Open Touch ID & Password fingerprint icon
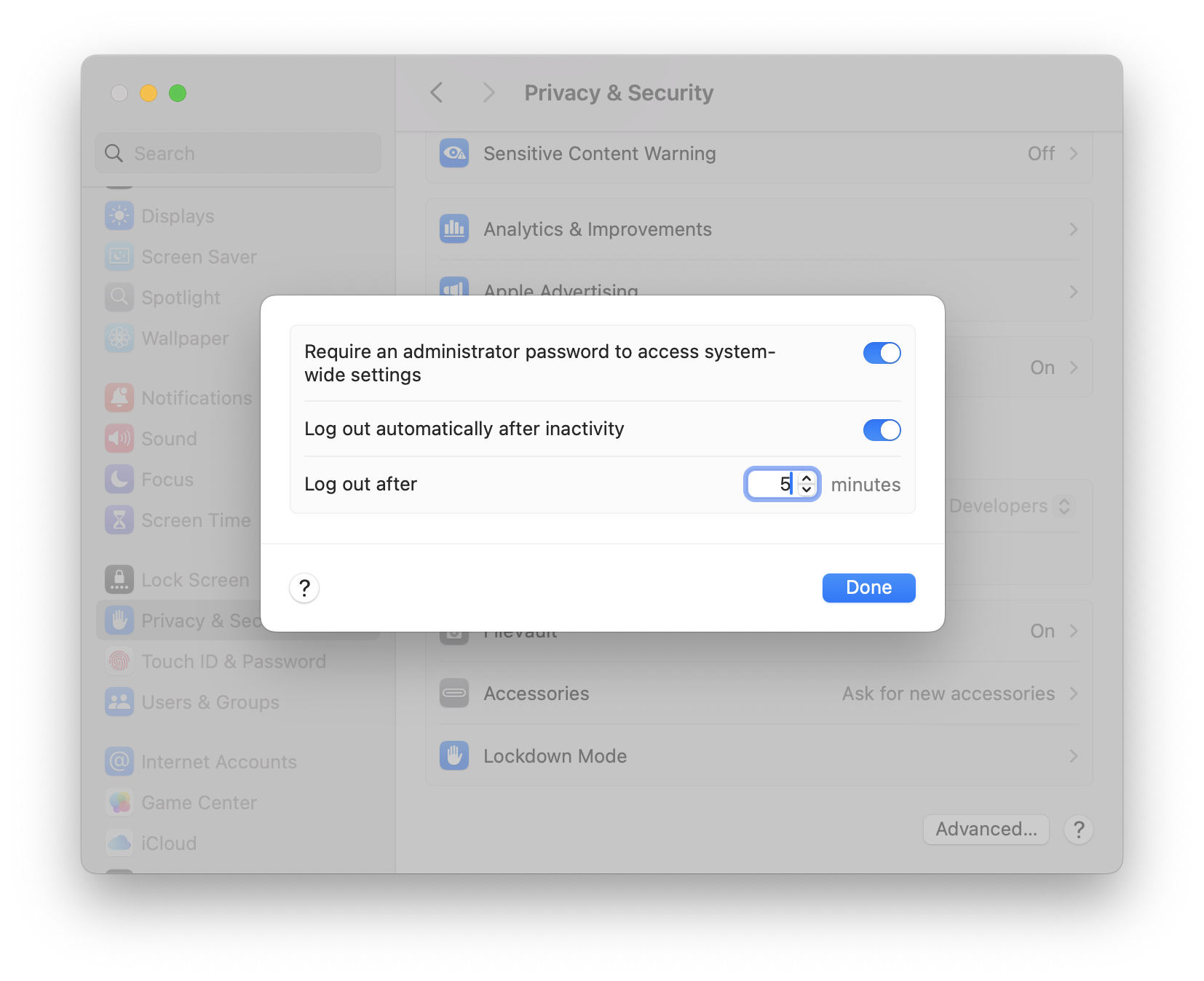 pos(119,661)
